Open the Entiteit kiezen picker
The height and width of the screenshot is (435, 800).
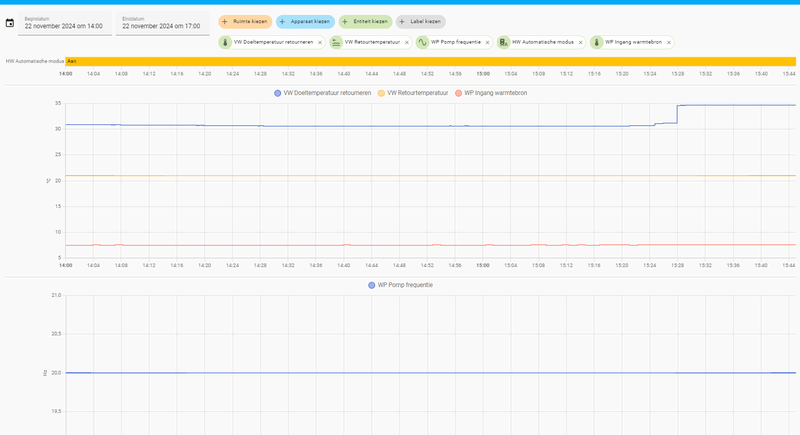[x=365, y=21]
